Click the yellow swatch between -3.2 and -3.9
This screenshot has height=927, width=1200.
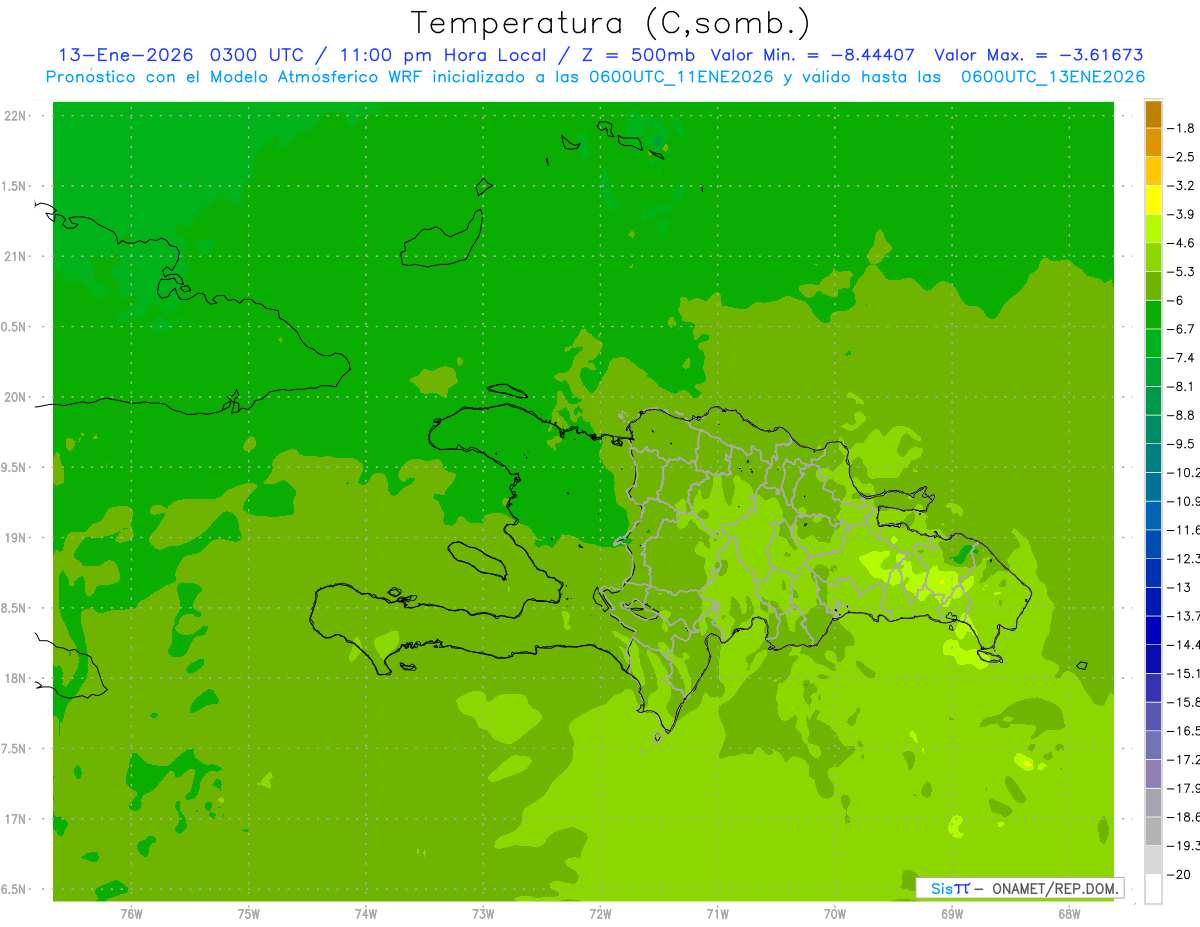pyautogui.click(x=1153, y=200)
